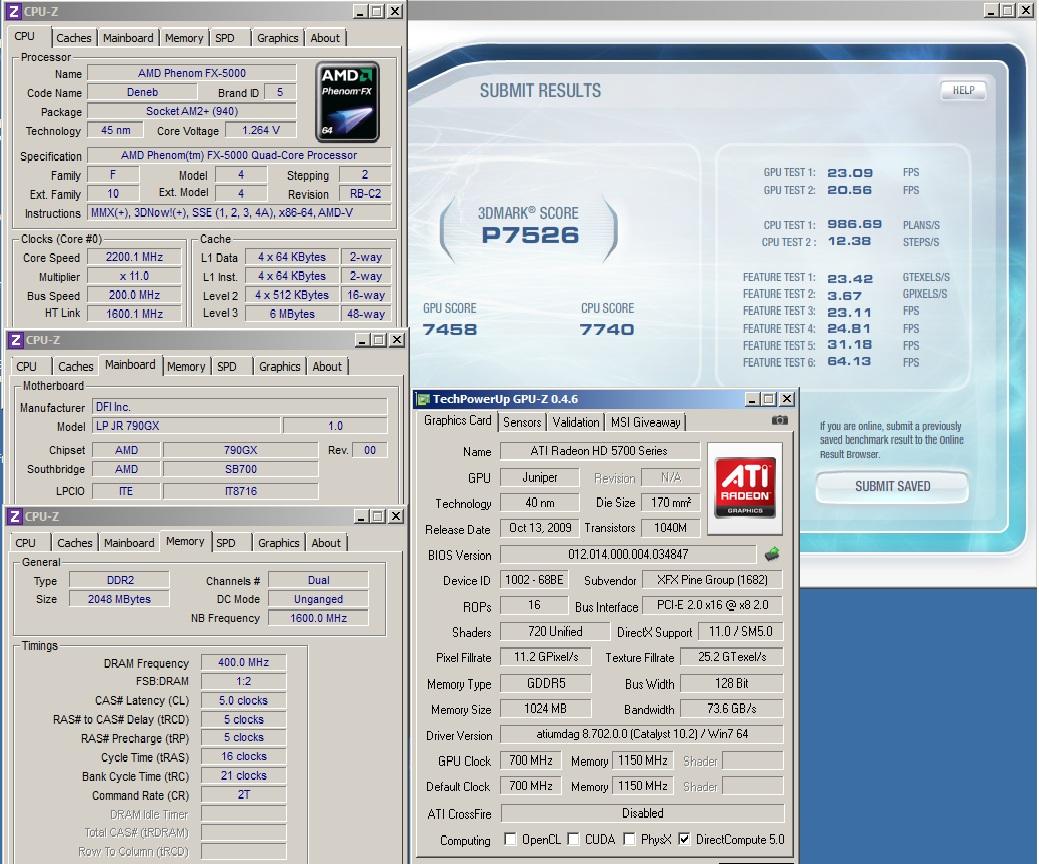Close the CPU-Z Mainboard window

point(396,340)
